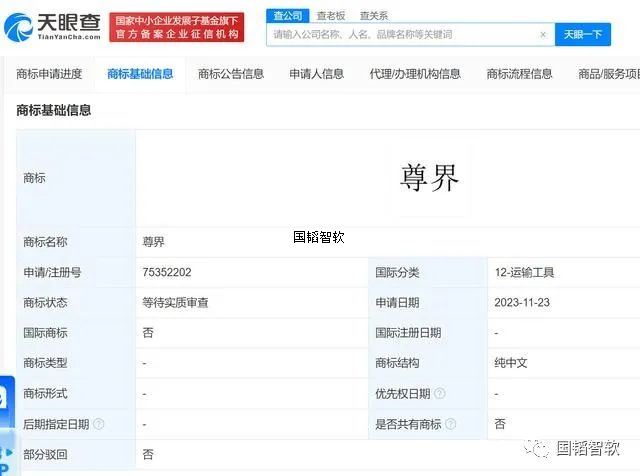The image size is (640, 476).
Task: Switch to the 代理/办理机构信息 tab
Action: point(415,74)
